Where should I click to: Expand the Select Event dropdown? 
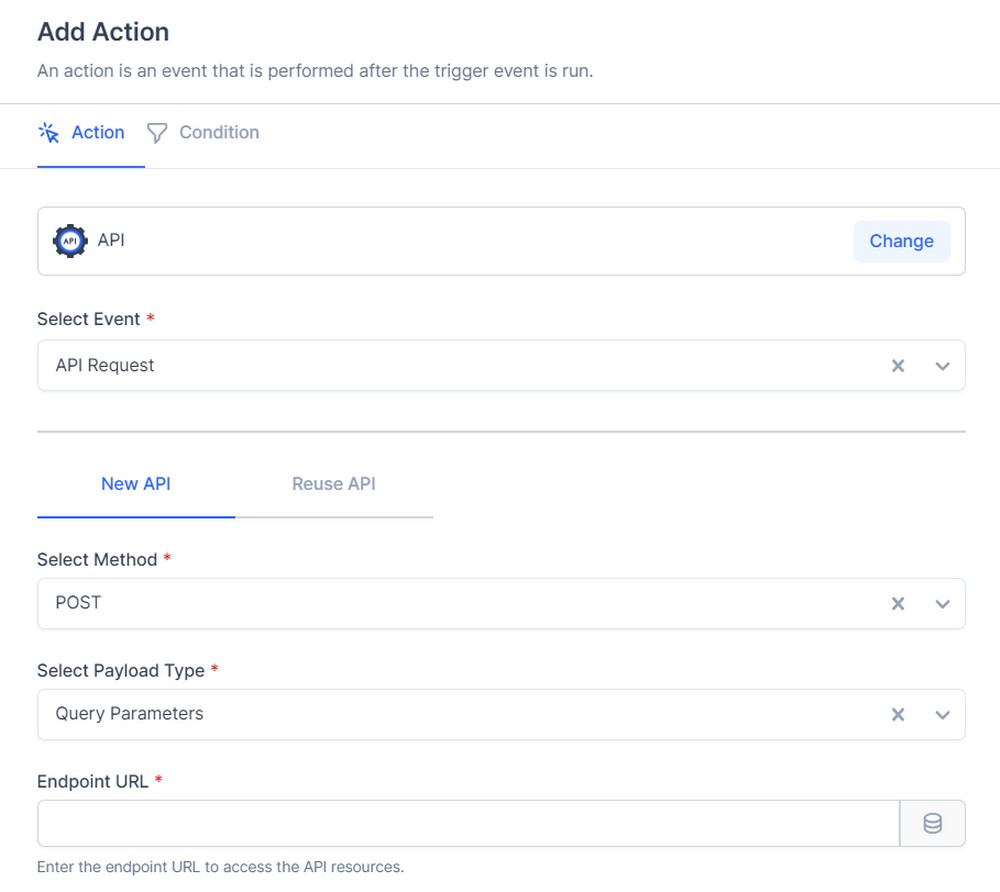[941, 365]
